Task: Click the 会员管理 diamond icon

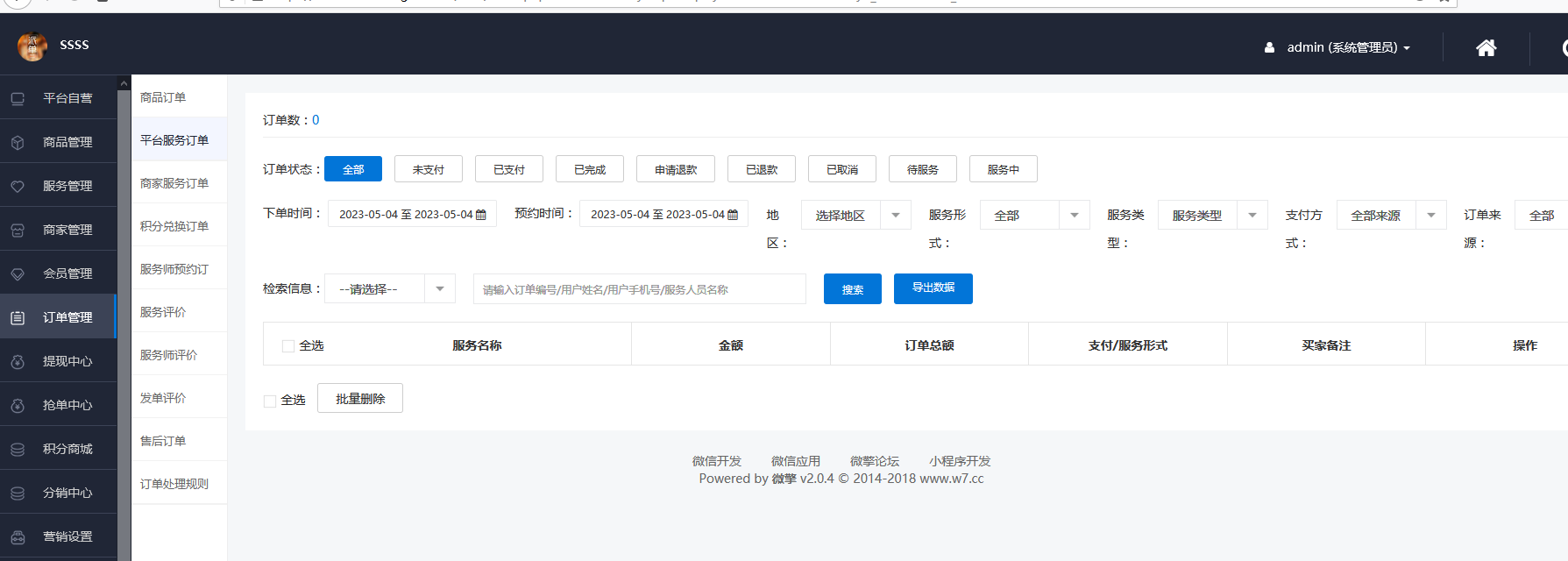Action: click(18, 274)
